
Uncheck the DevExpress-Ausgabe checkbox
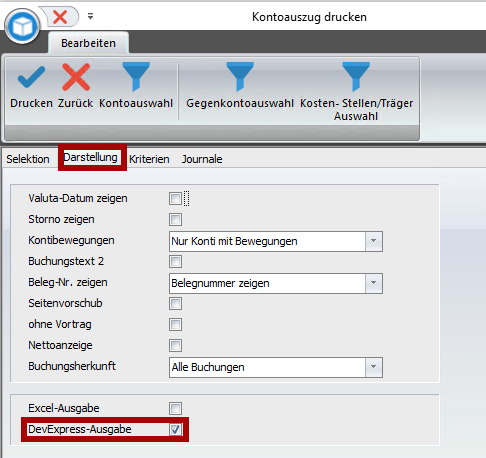(x=175, y=429)
